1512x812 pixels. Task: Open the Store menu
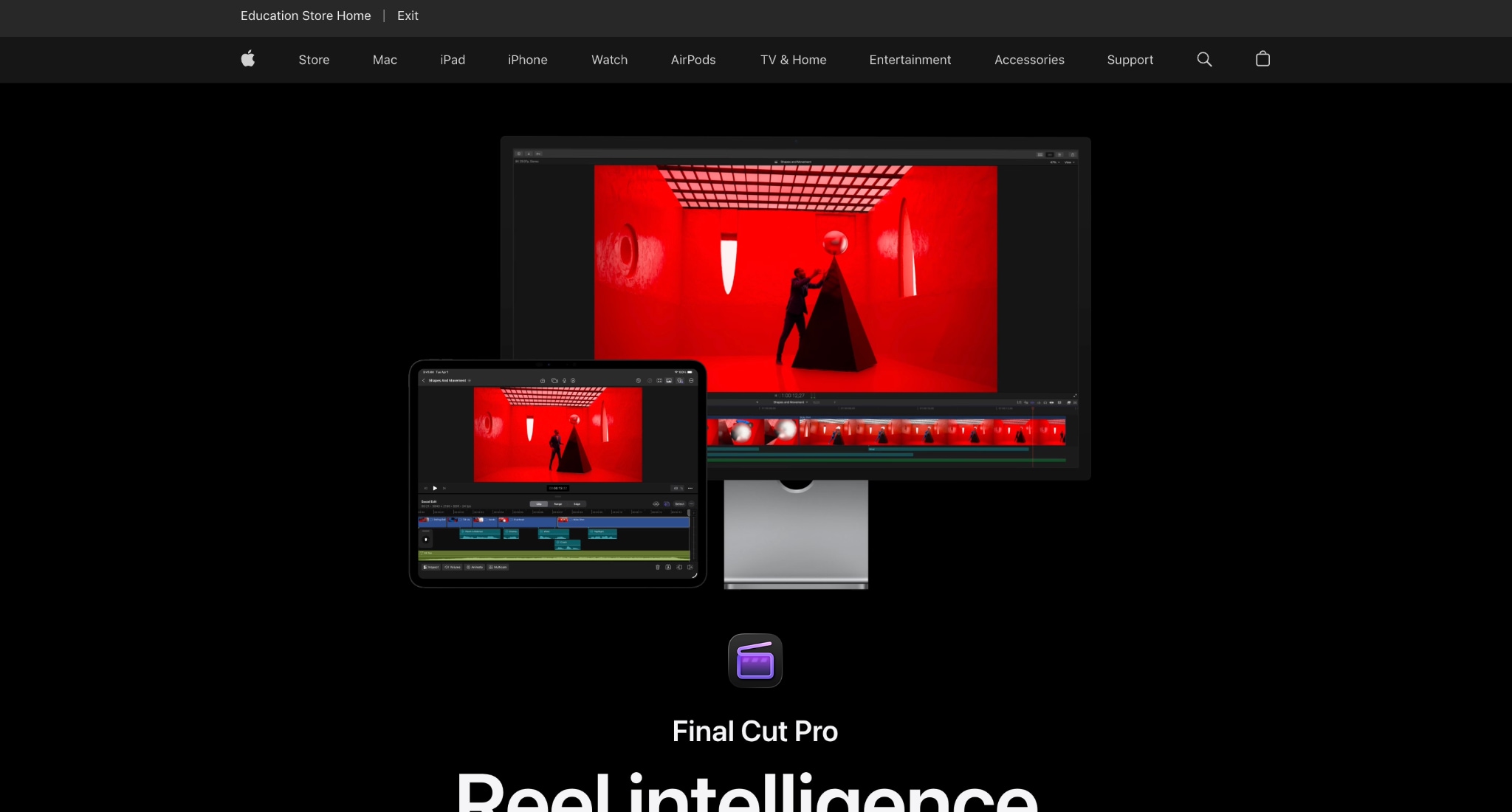pyautogui.click(x=314, y=60)
